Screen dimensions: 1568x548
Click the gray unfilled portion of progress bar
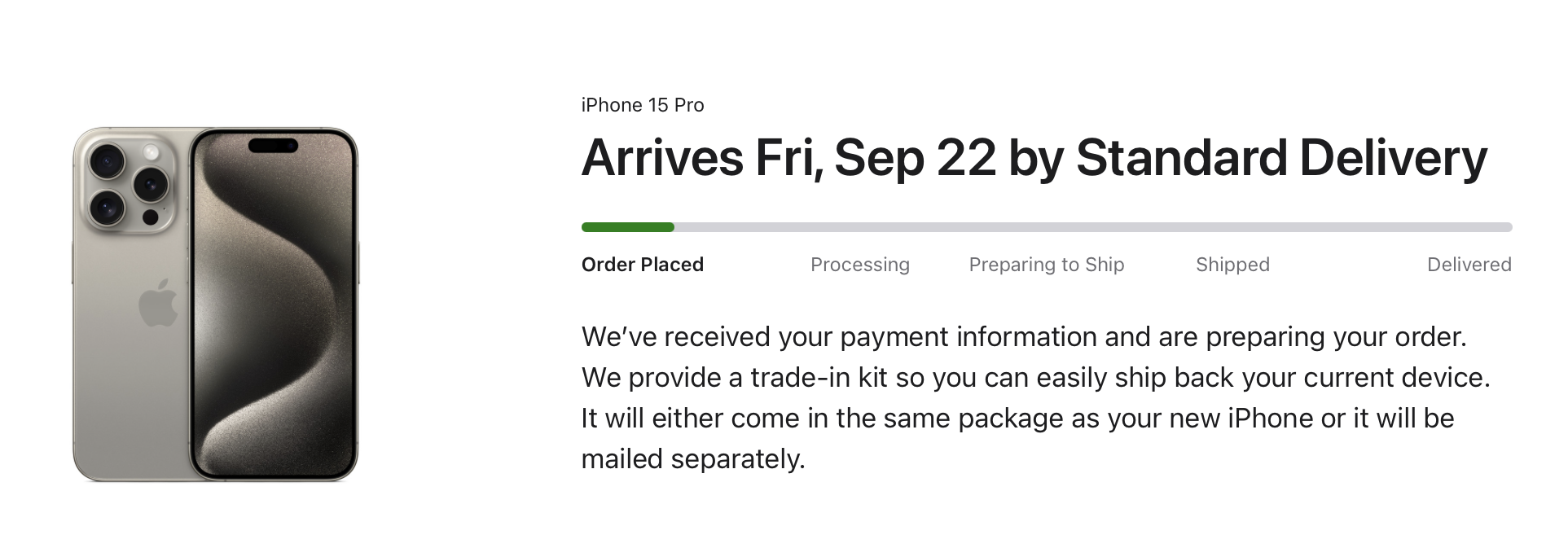(1093, 227)
